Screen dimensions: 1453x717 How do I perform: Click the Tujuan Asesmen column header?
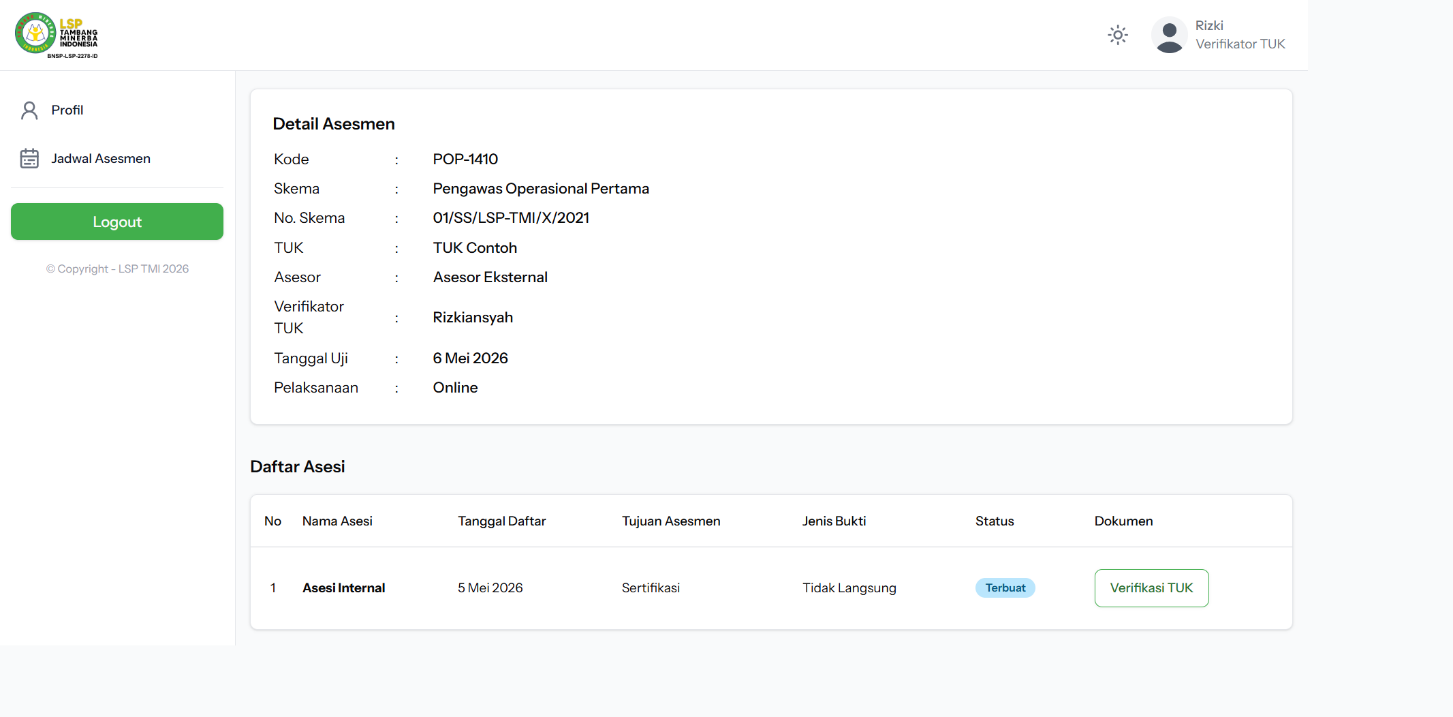point(671,521)
